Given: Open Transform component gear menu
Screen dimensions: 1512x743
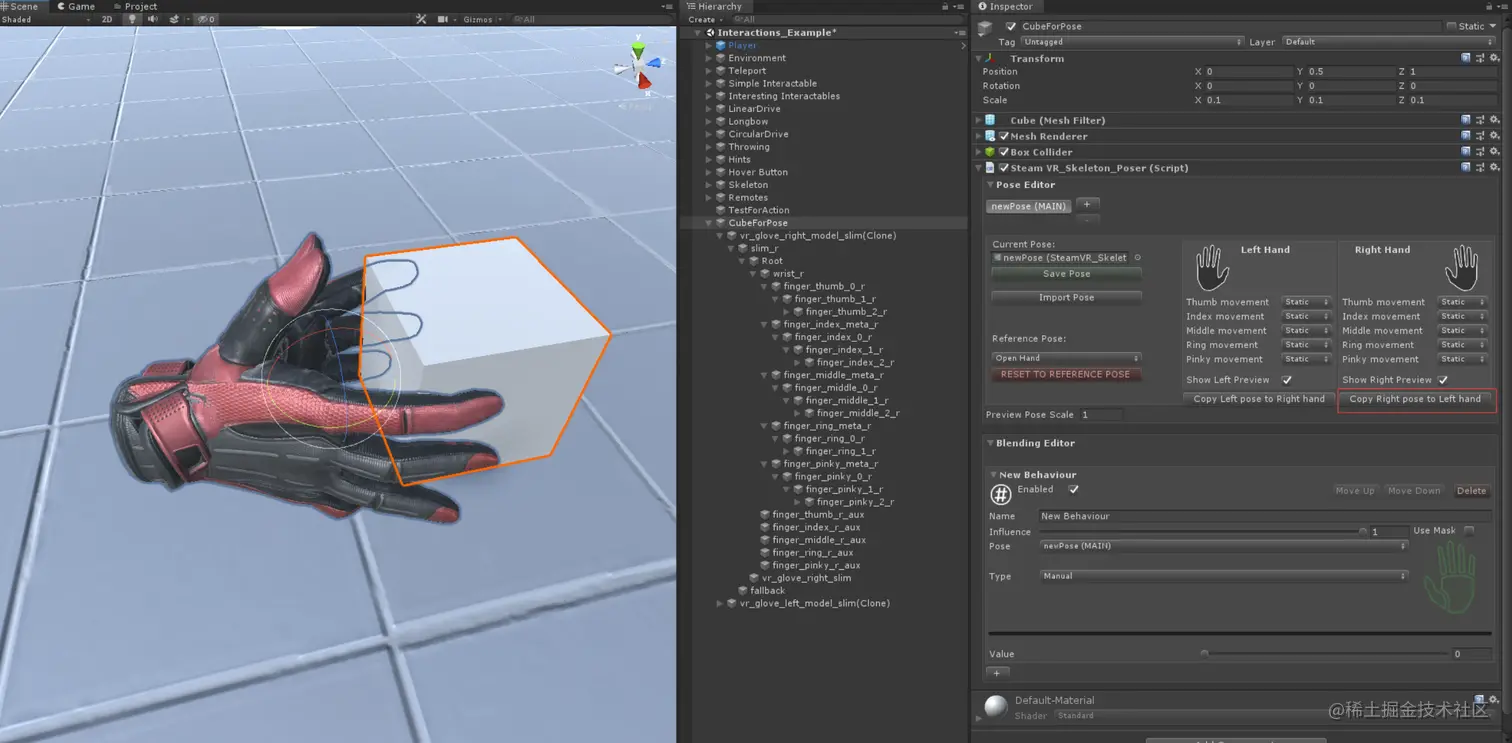Looking at the screenshot, I should click(x=1494, y=58).
